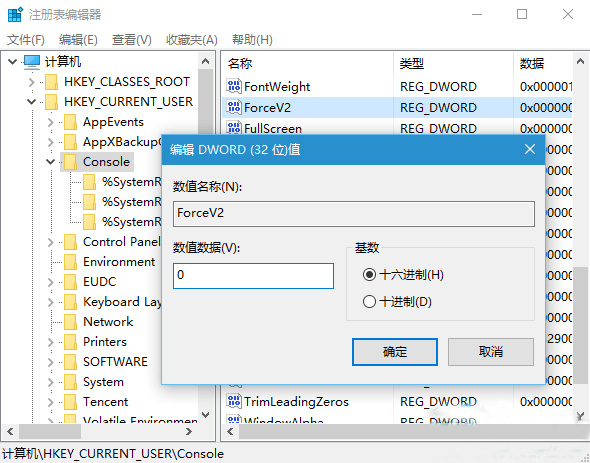Screen dimensions: 590x463
Task: Click the computer icon at tree root
Action: point(32,61)
